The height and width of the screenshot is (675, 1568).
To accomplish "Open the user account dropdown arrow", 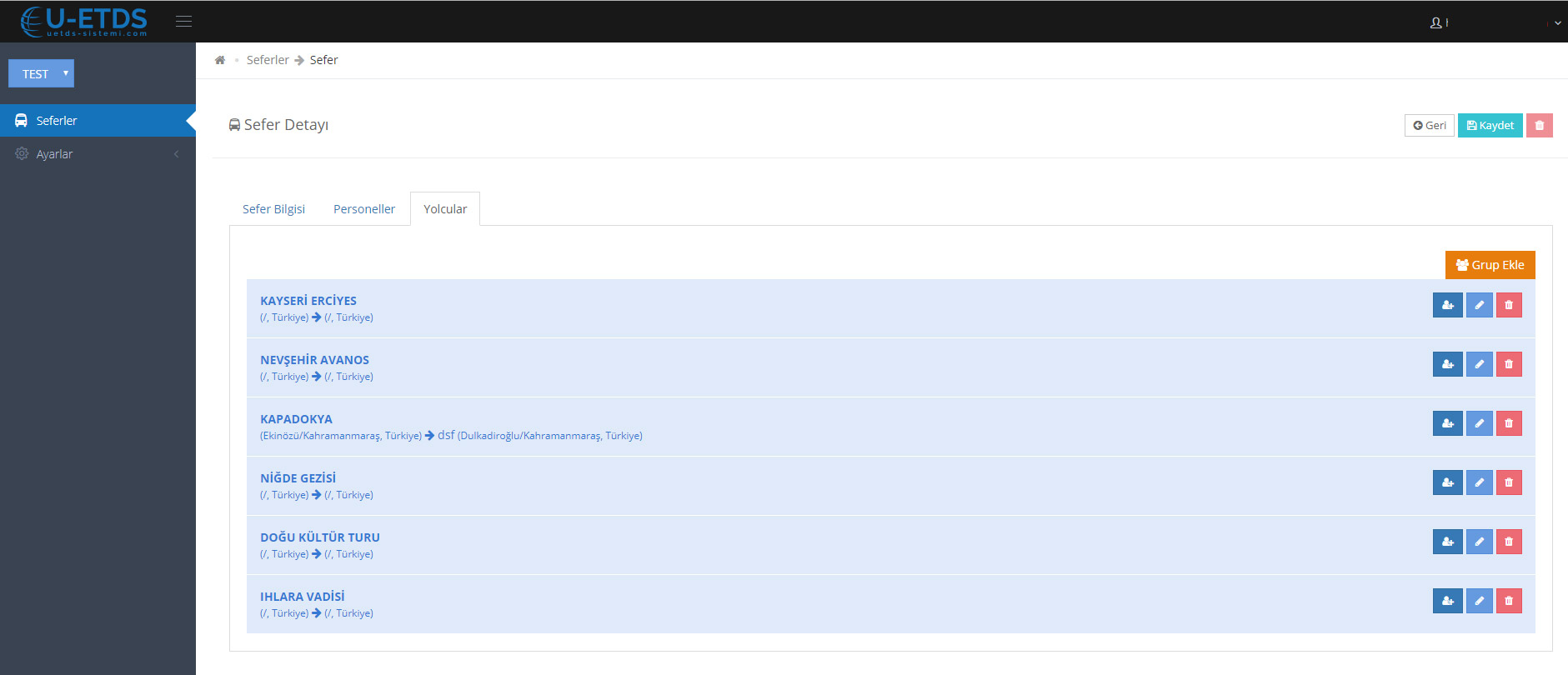I will click(1557, 23).
